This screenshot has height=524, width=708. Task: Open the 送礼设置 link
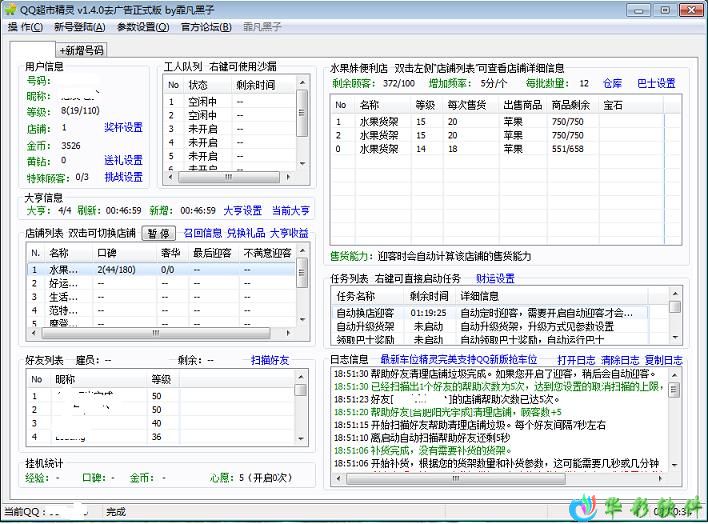[123, 160]
